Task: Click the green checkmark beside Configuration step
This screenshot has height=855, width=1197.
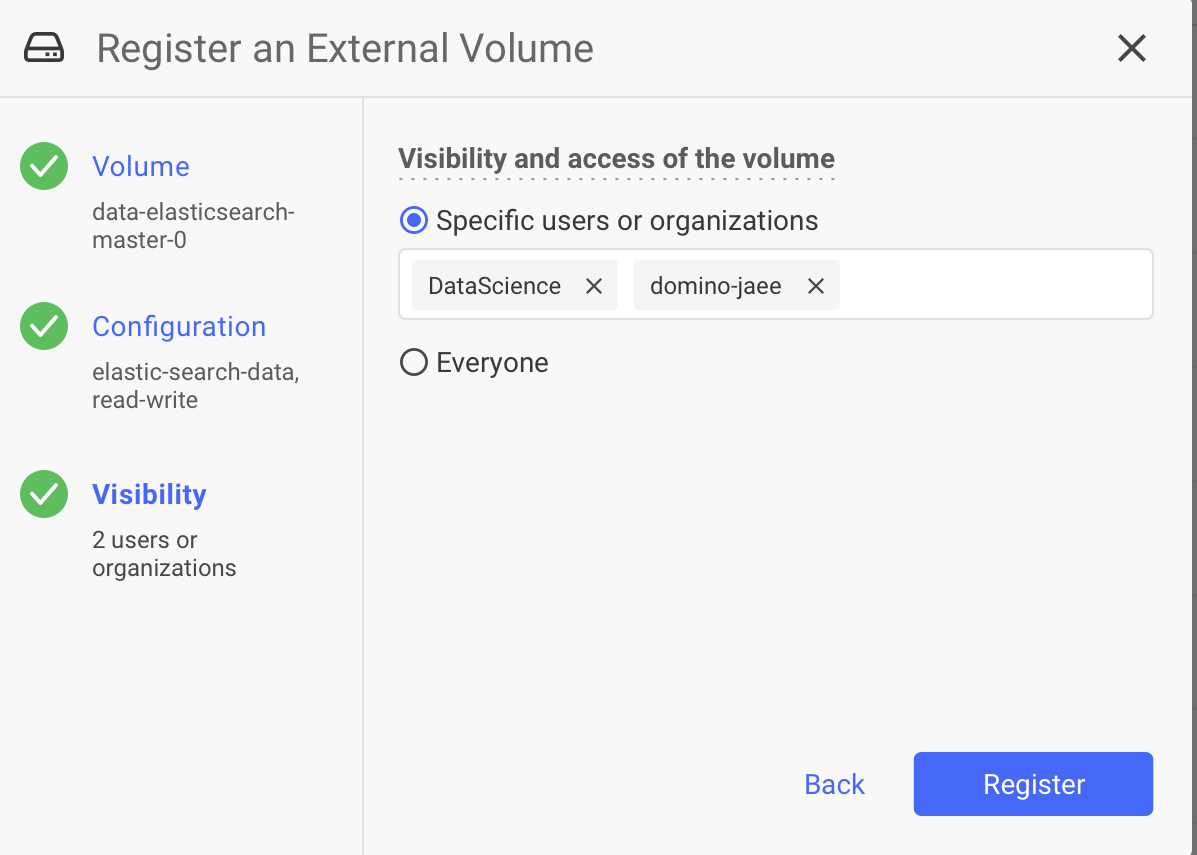Action: tap(44, 326)
